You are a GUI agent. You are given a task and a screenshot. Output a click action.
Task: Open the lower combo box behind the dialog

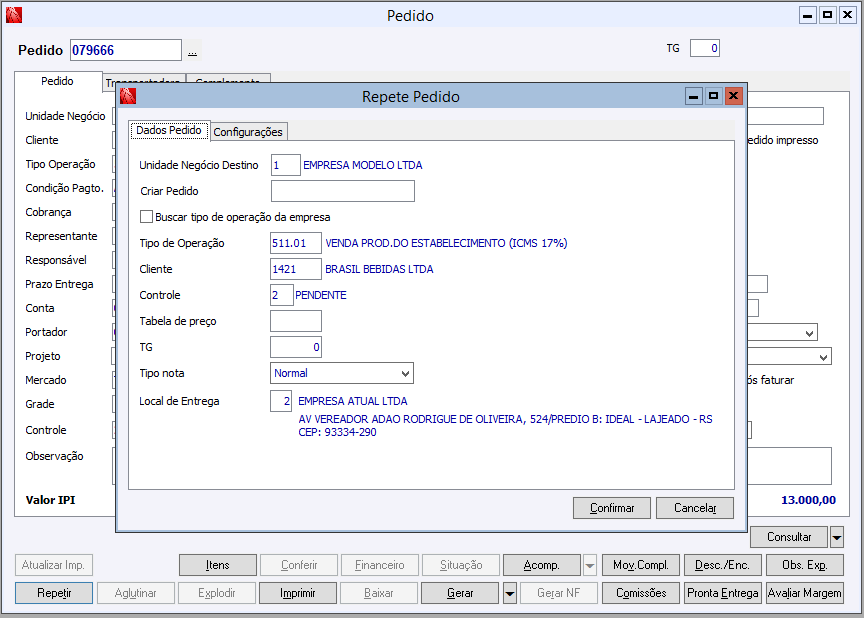(824, 357)
